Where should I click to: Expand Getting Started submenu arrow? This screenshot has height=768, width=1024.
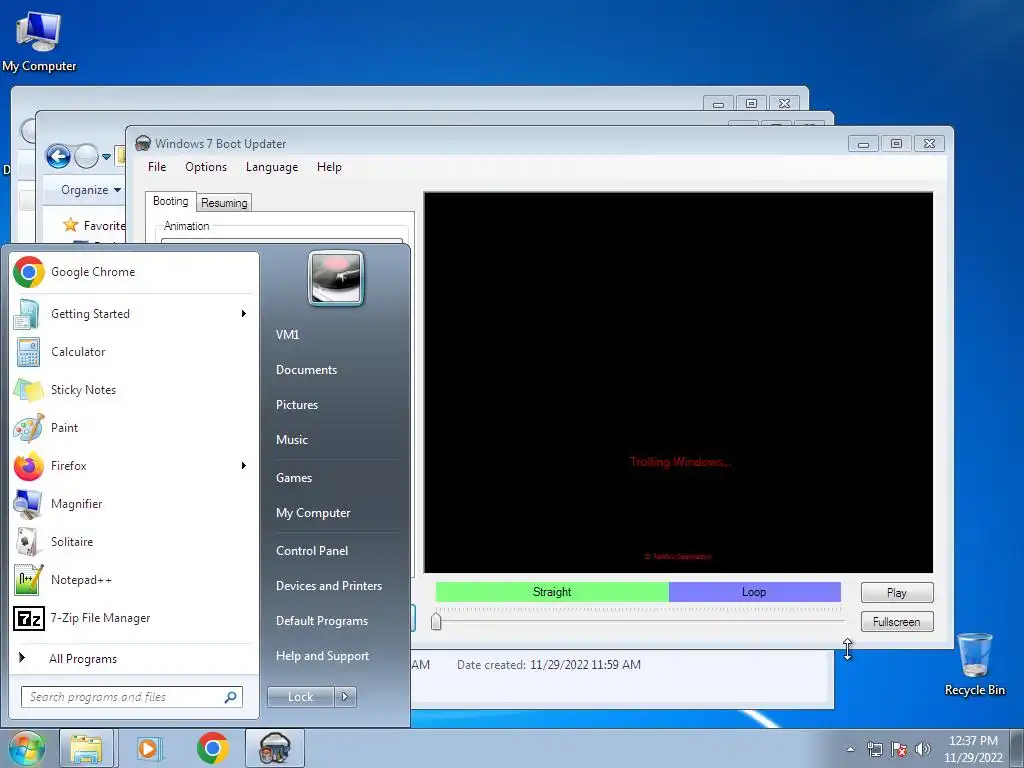pos(244,314)
